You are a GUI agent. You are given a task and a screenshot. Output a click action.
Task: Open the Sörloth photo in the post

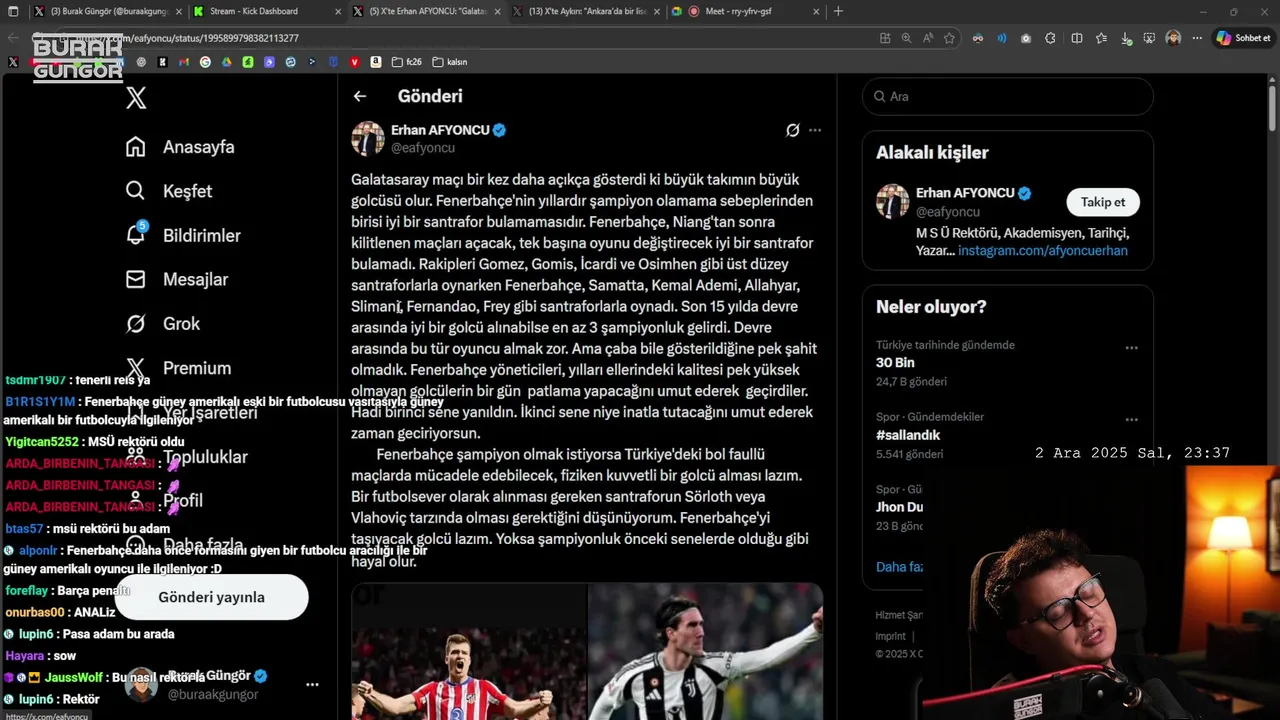point(469,651)
